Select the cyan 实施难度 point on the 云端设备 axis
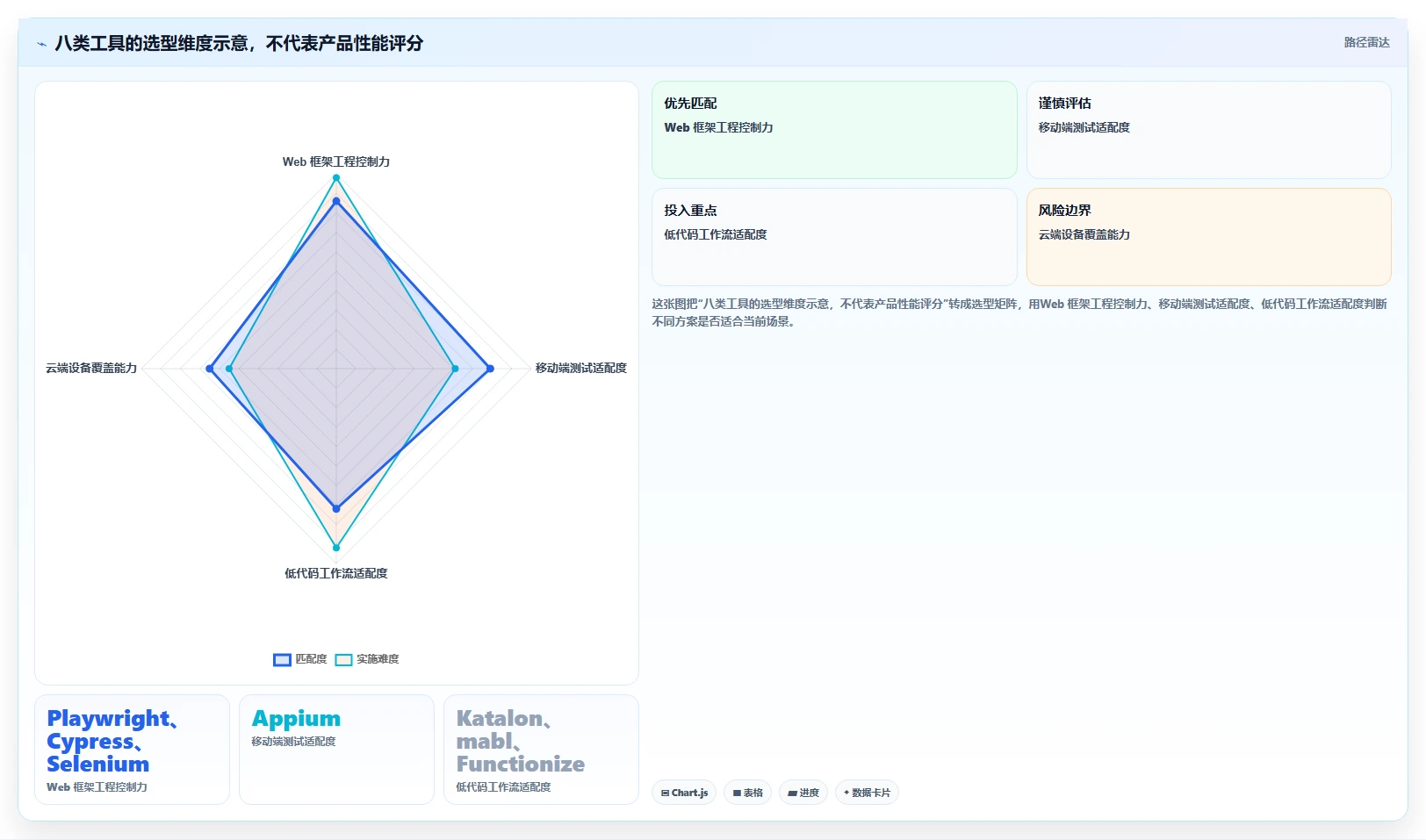 229,369
